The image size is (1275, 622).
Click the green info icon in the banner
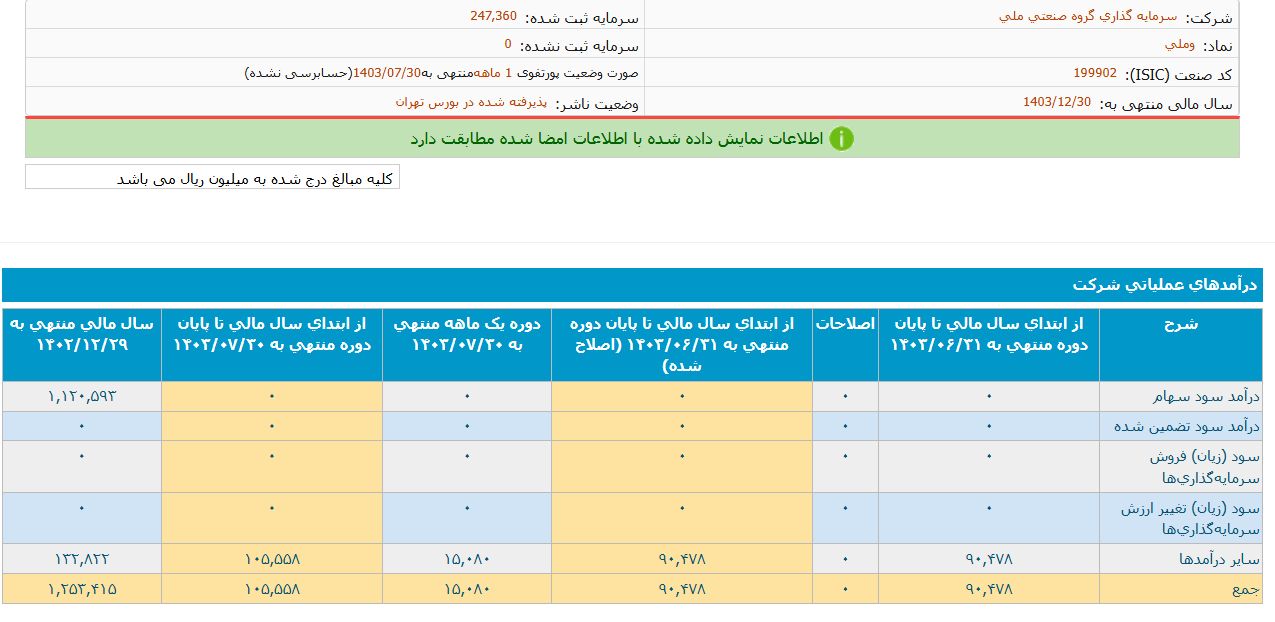pyautogui.click(x=842, y=139)
